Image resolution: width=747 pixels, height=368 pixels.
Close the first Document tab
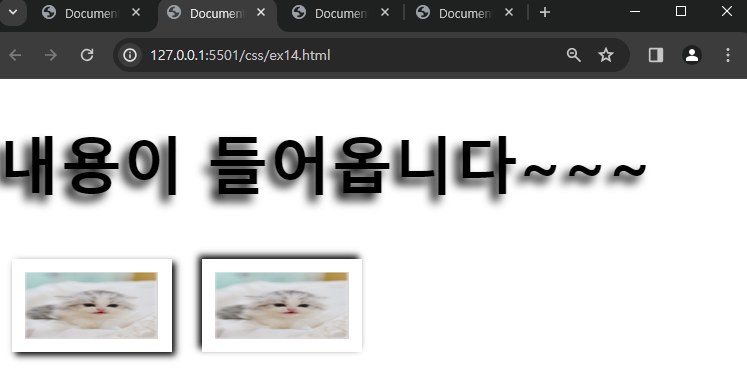pyautogui.click(x=136, y=13)
